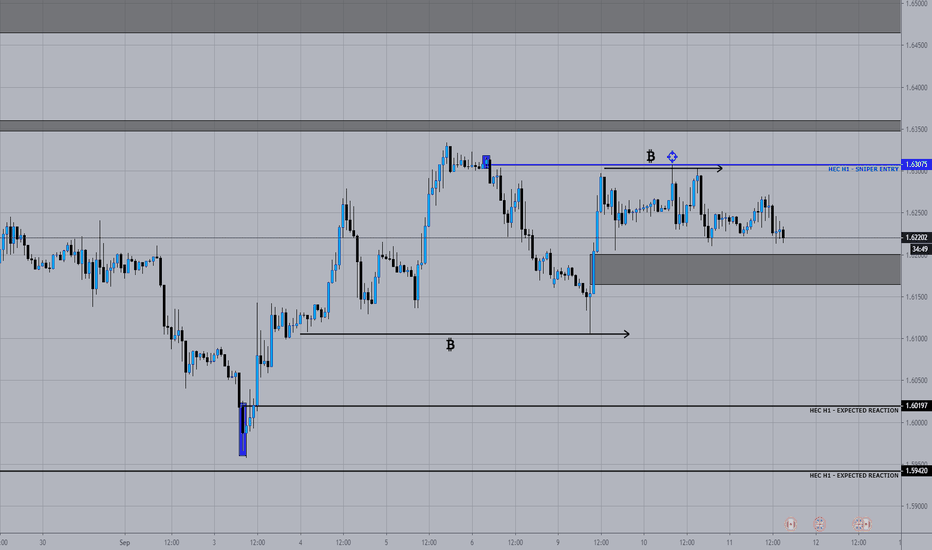Select the wide dark grey band at chart top

(450, 16)
